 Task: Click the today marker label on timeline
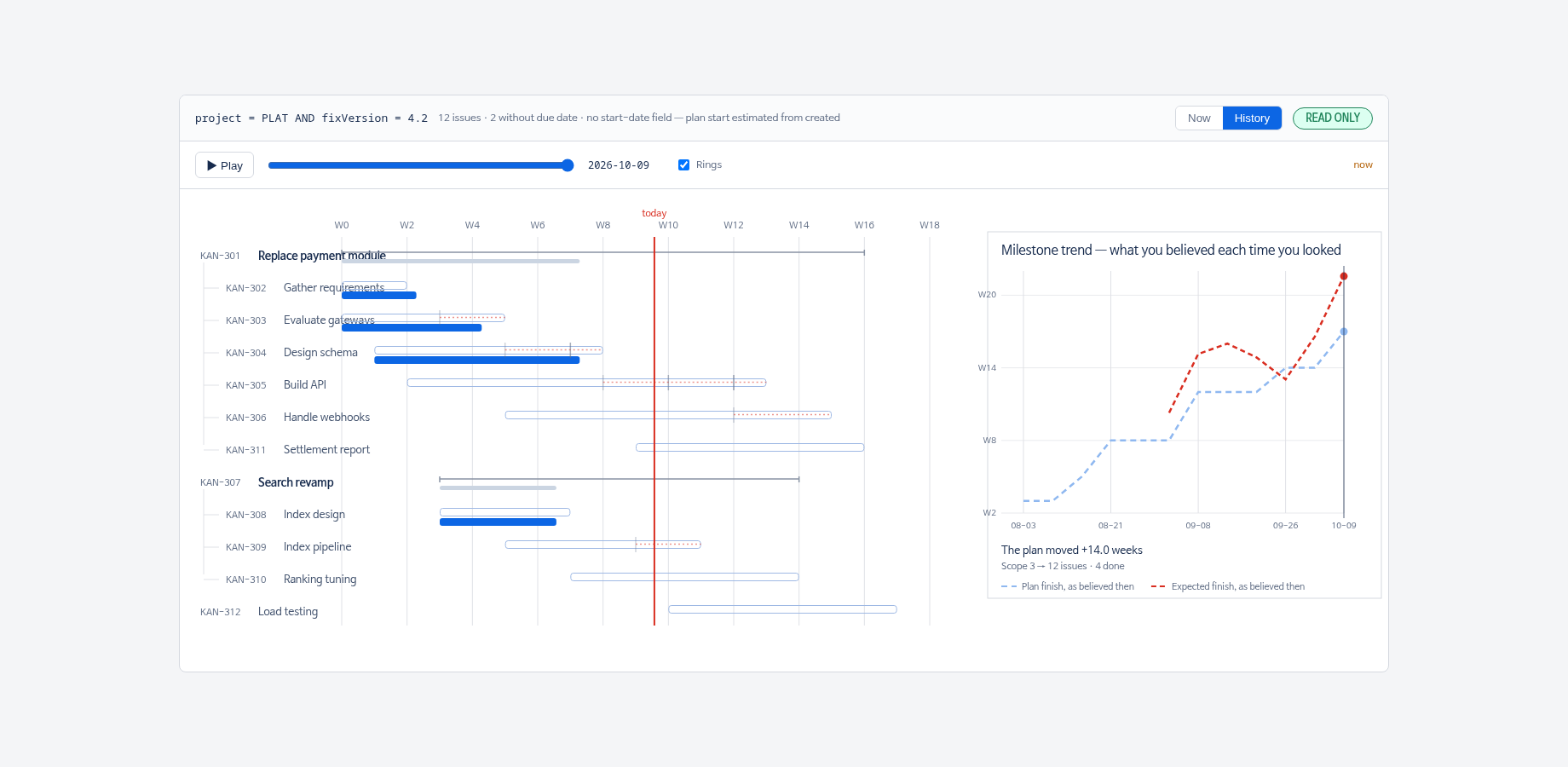tap(654, 213)
